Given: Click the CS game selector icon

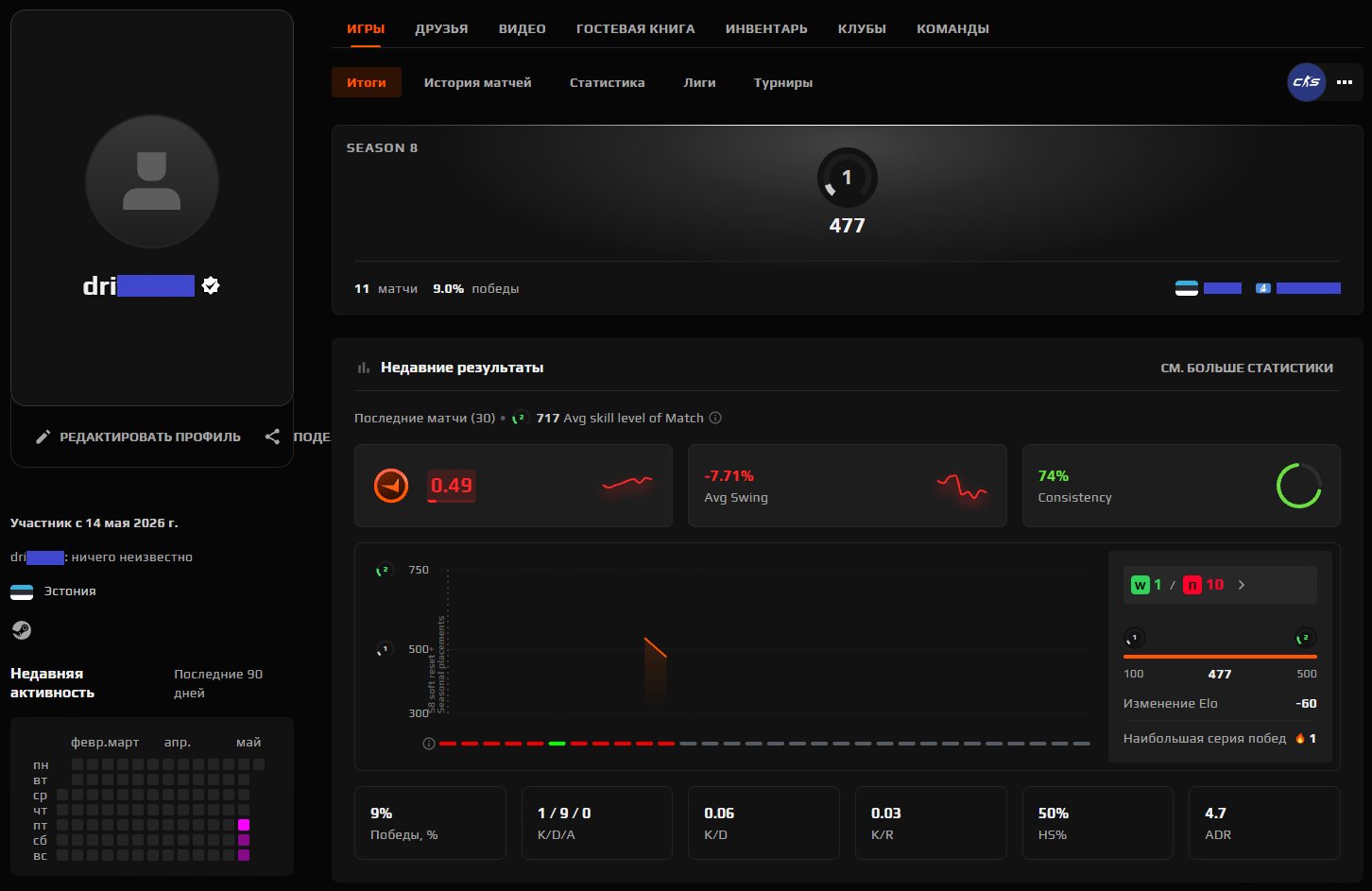Looking at the screenshot, I should coord(1307,82).
